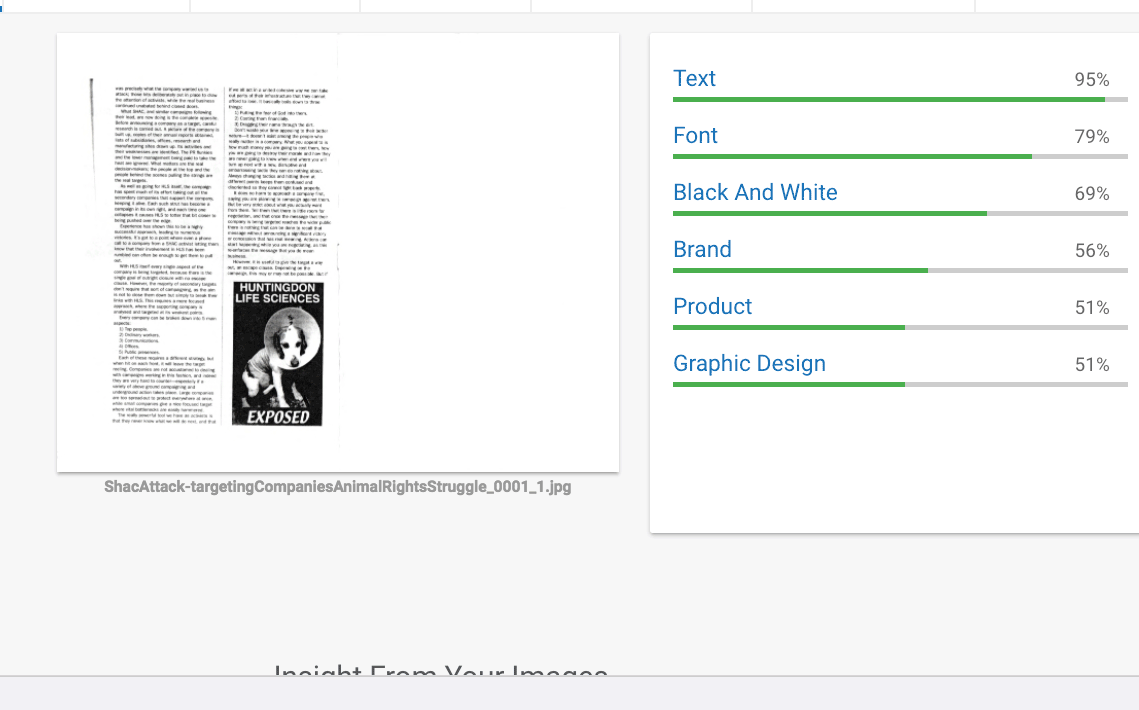Click the Brand confidence bar
This screenshot has height=710, width=1139.
[x=900, y=270]
